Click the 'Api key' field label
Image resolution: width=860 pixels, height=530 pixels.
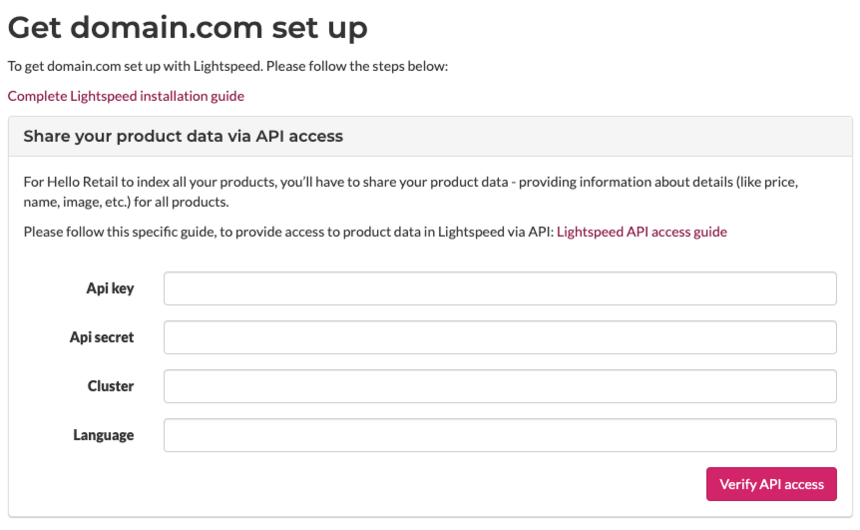(110, 288)
